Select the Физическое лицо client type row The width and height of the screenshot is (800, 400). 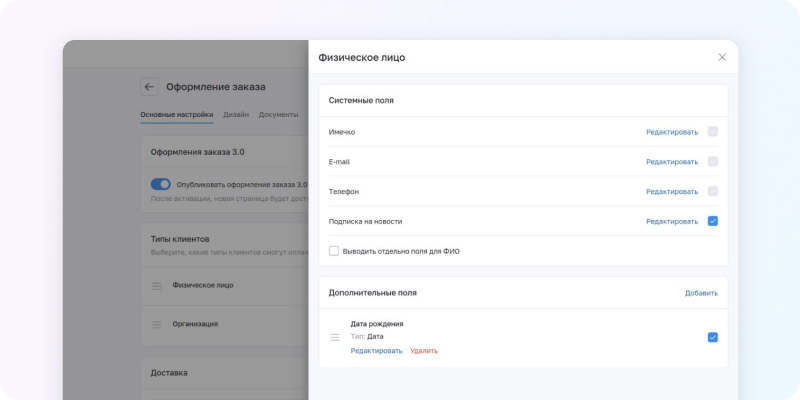224,286
